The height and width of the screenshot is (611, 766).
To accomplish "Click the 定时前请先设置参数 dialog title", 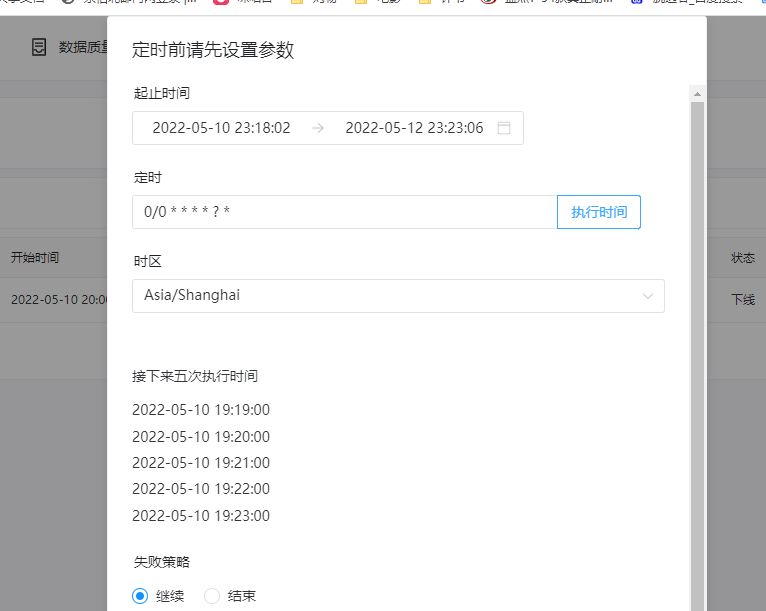I will [213, 50].
